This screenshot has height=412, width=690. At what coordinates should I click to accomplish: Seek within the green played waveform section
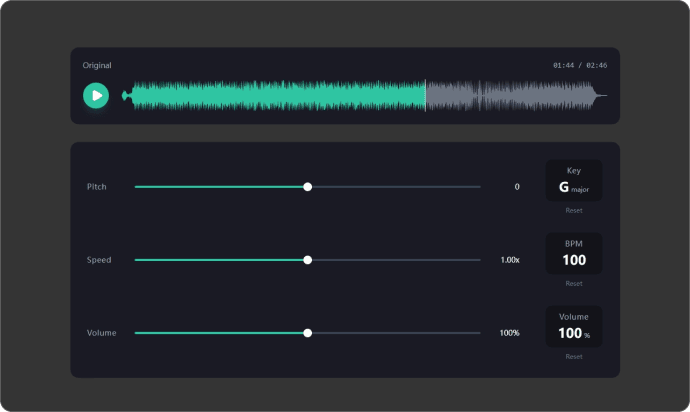[x=273, y=96]
